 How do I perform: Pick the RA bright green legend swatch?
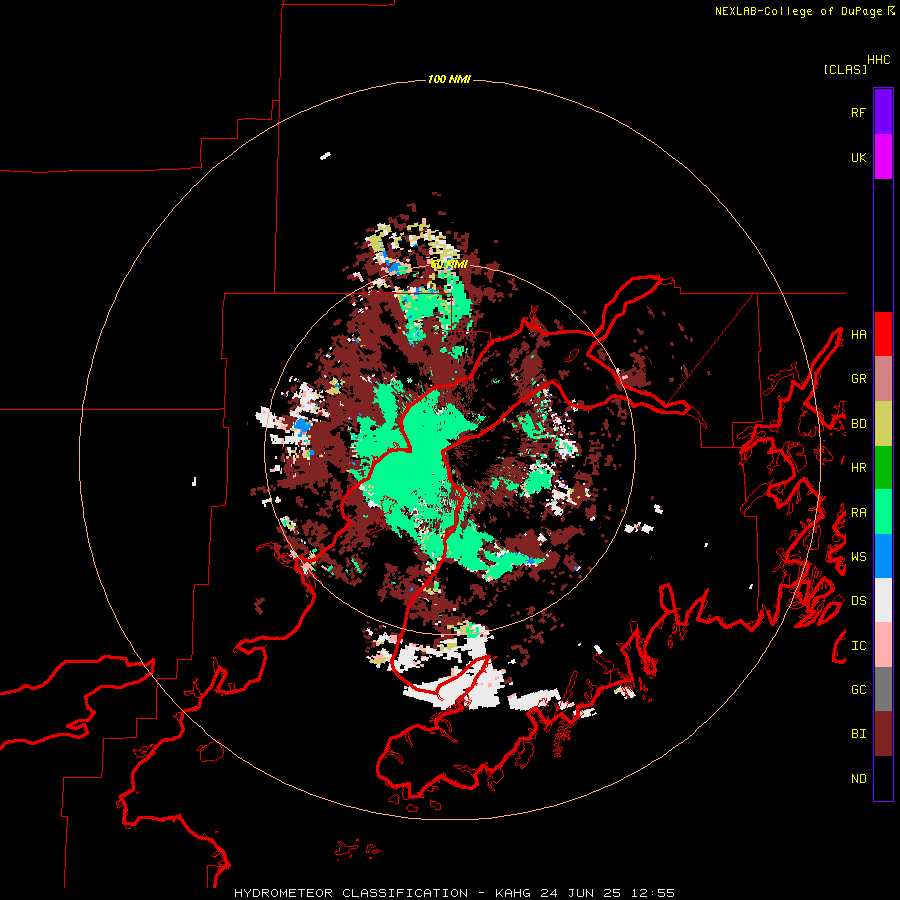tap(883, 512)
